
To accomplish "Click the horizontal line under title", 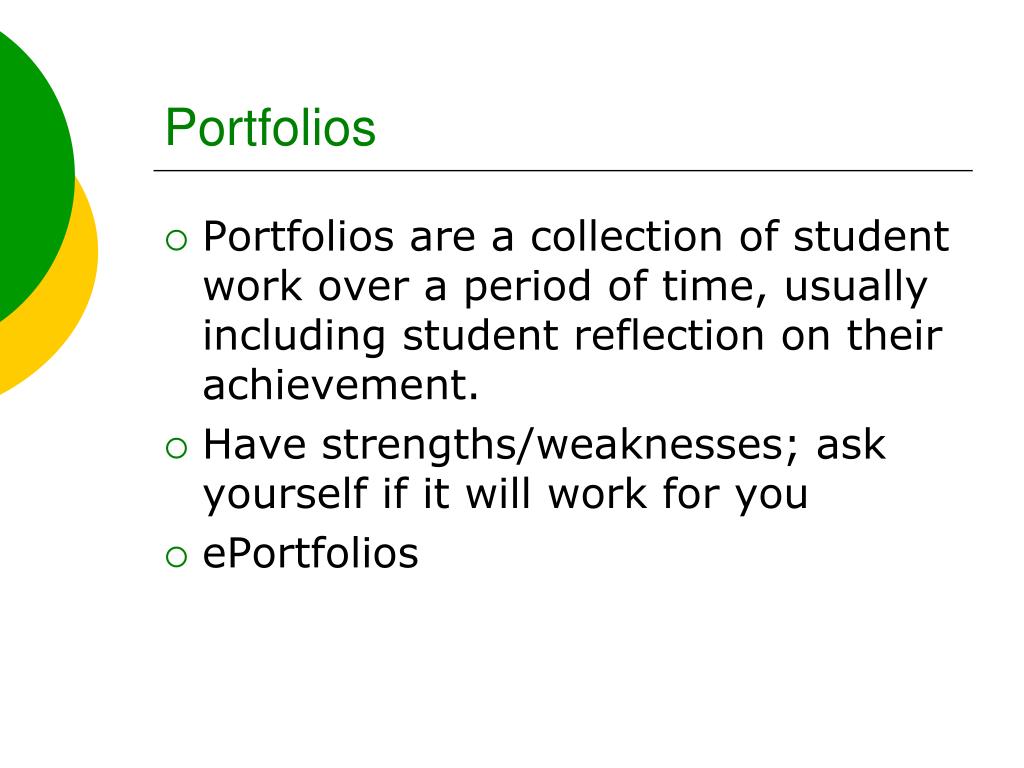I will click(x=563, y=170).
